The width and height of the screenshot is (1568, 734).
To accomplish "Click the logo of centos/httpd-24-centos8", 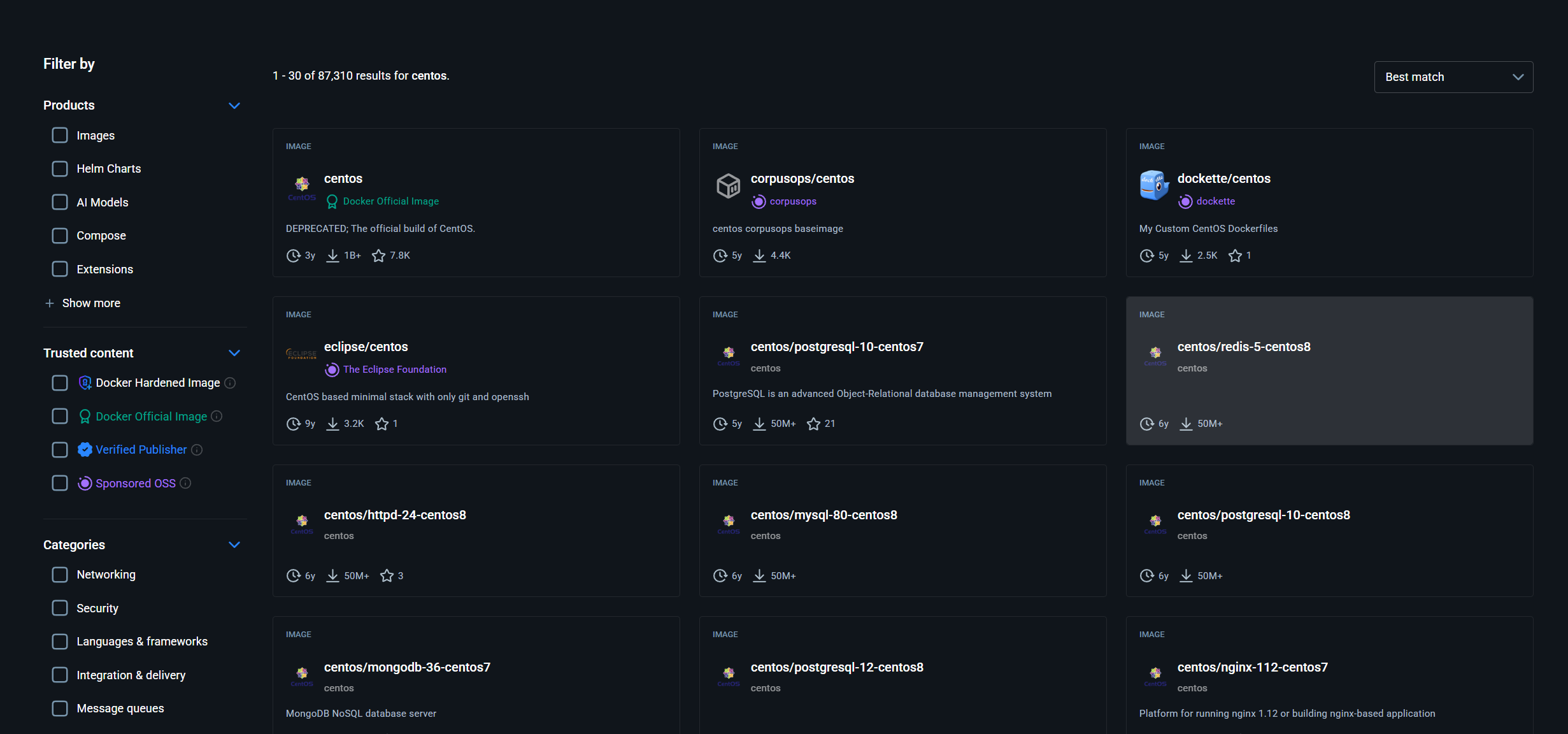I will pos(302,524).
